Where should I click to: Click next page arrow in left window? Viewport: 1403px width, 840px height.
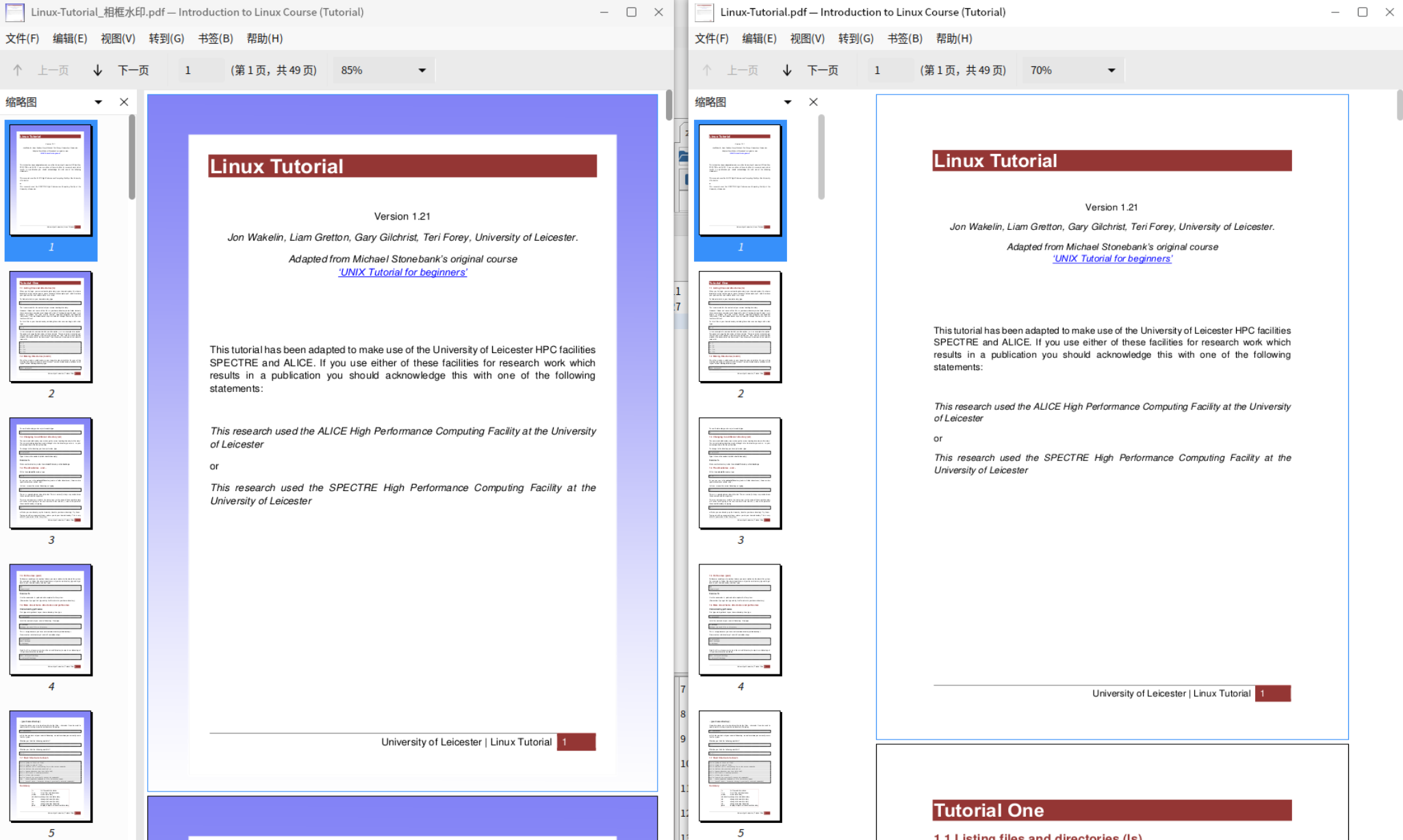(98, 70)
